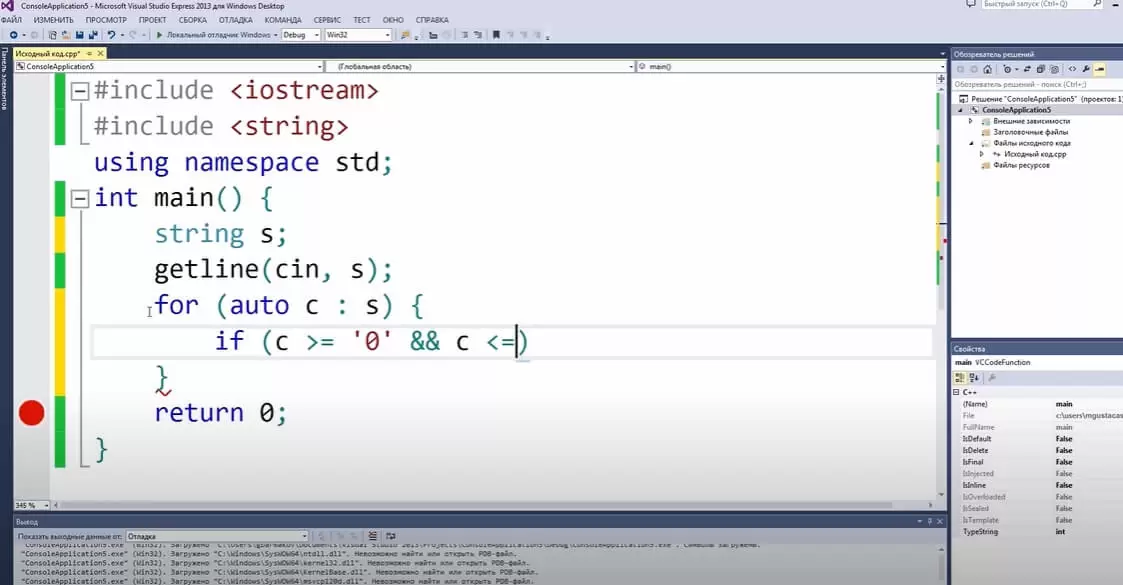Close the Вывод output panel
Viewport: 1123px width, 585px height.
[940, 522]
